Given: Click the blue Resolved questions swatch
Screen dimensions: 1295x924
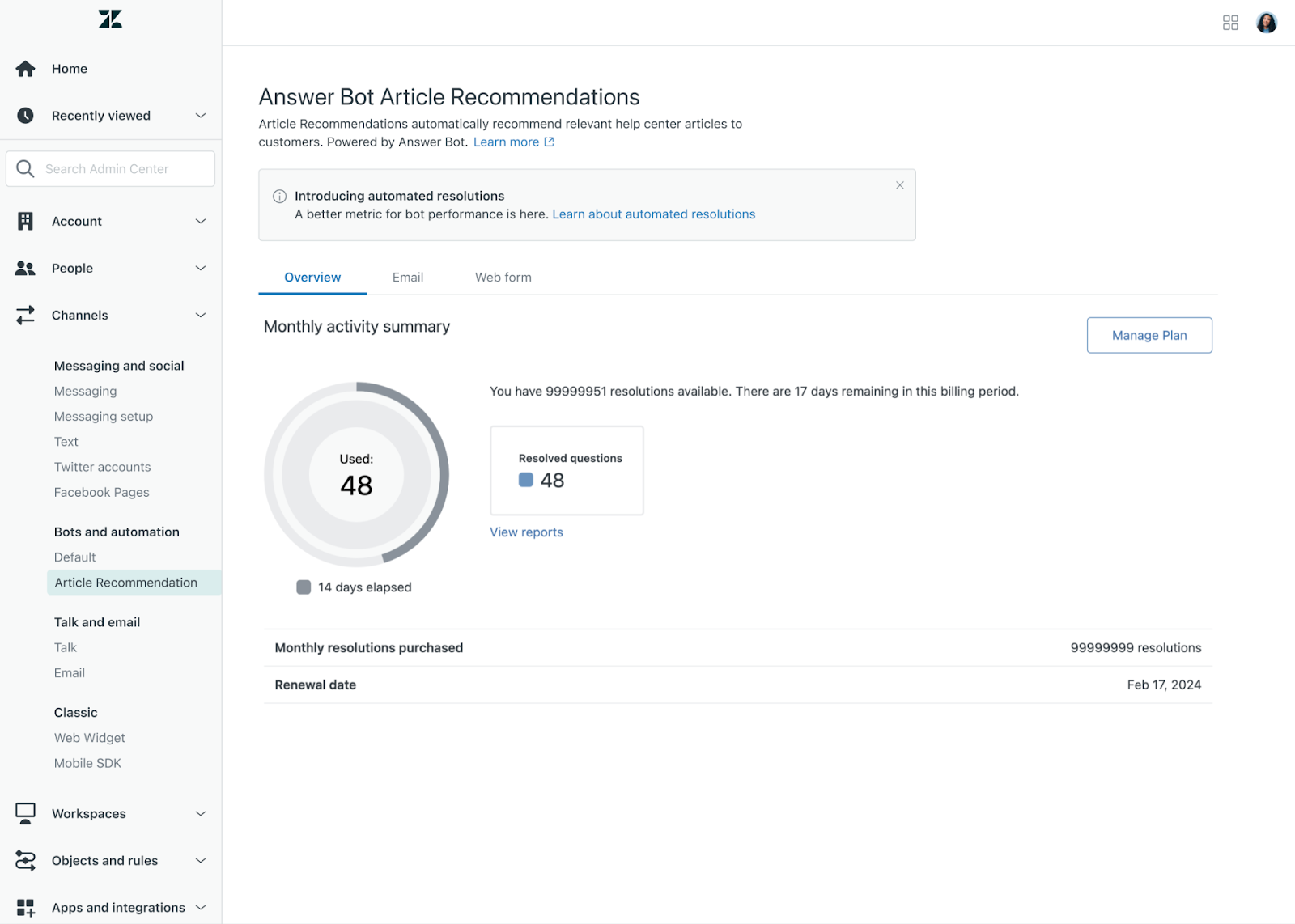Looking at the screenshot, I should tap(526, 480).
